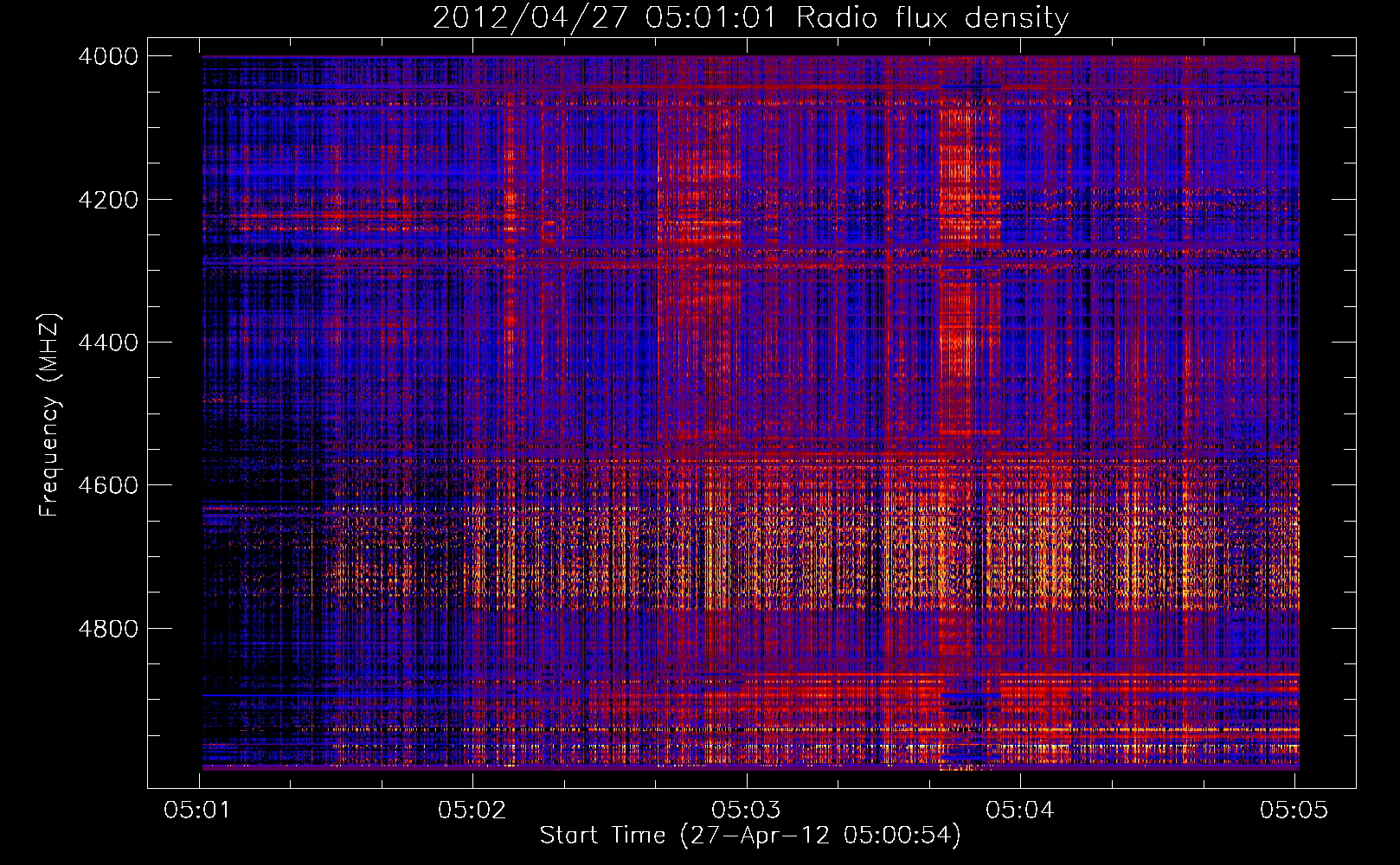Click the 4800 frequency tick label

(108, 629)
